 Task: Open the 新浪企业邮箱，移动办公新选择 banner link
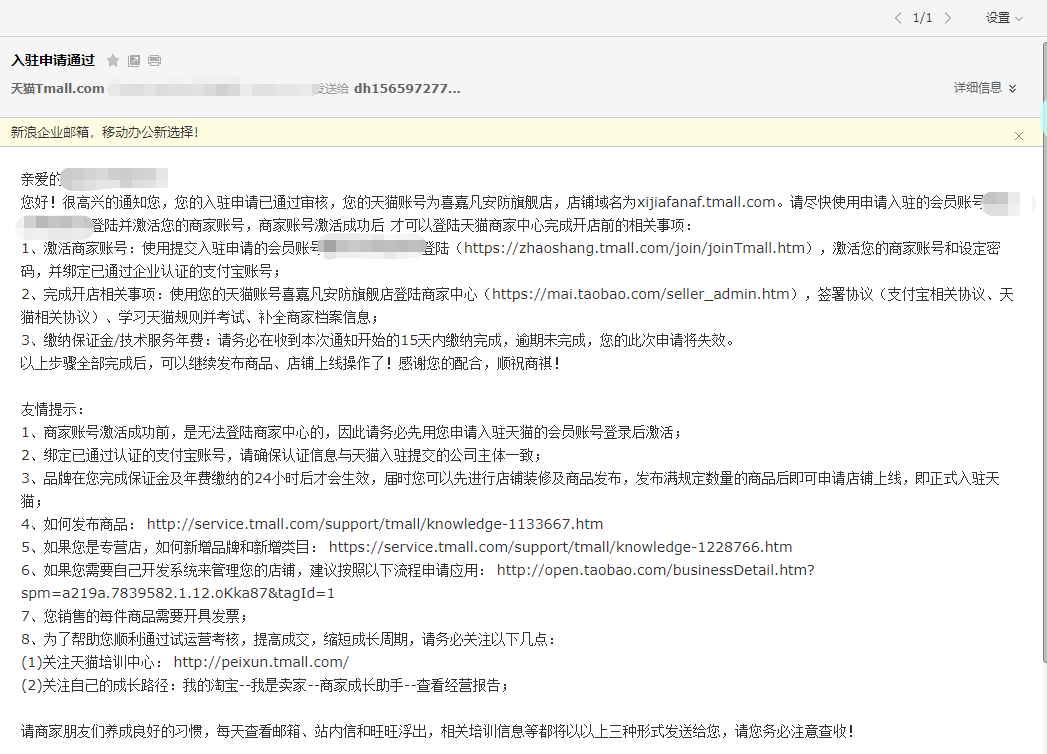[x=105, y=132]
